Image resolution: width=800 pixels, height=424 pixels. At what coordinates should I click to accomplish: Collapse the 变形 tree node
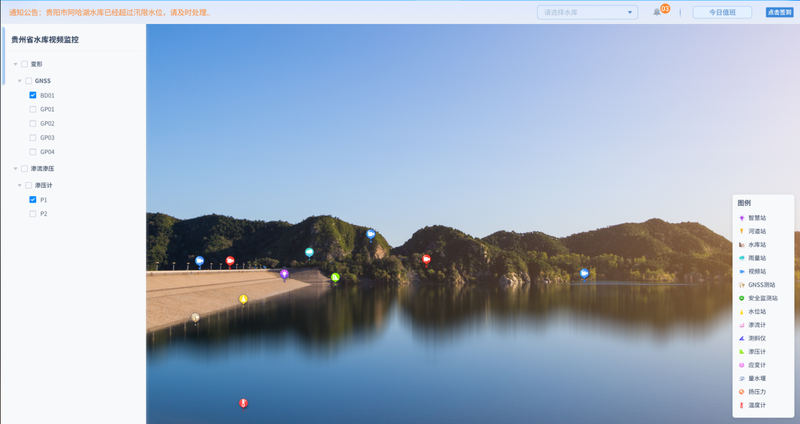[15, 64]
